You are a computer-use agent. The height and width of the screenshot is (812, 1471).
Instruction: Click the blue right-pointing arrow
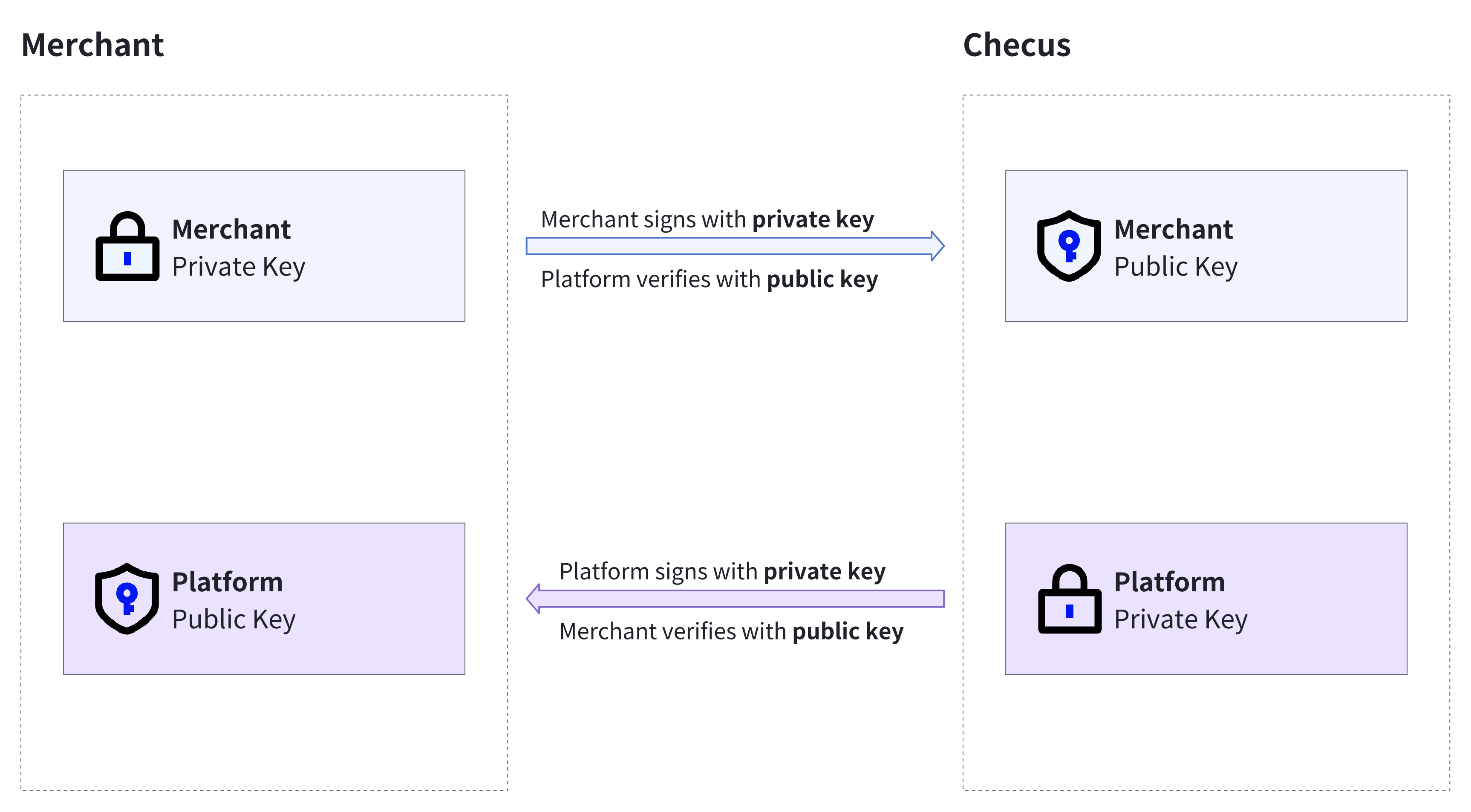click(734, 246)
